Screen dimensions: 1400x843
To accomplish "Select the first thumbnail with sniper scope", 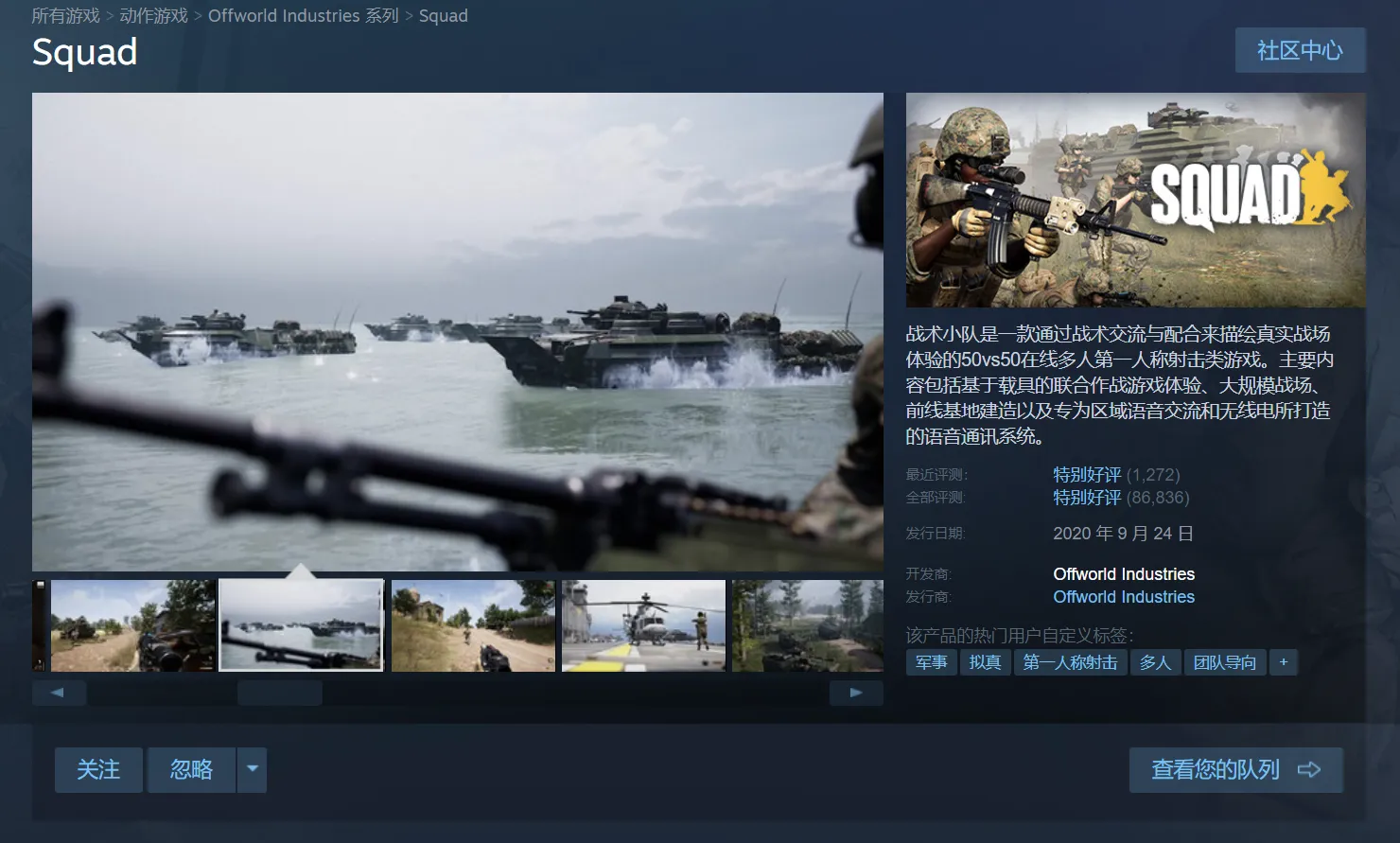I will coord(132,625).
